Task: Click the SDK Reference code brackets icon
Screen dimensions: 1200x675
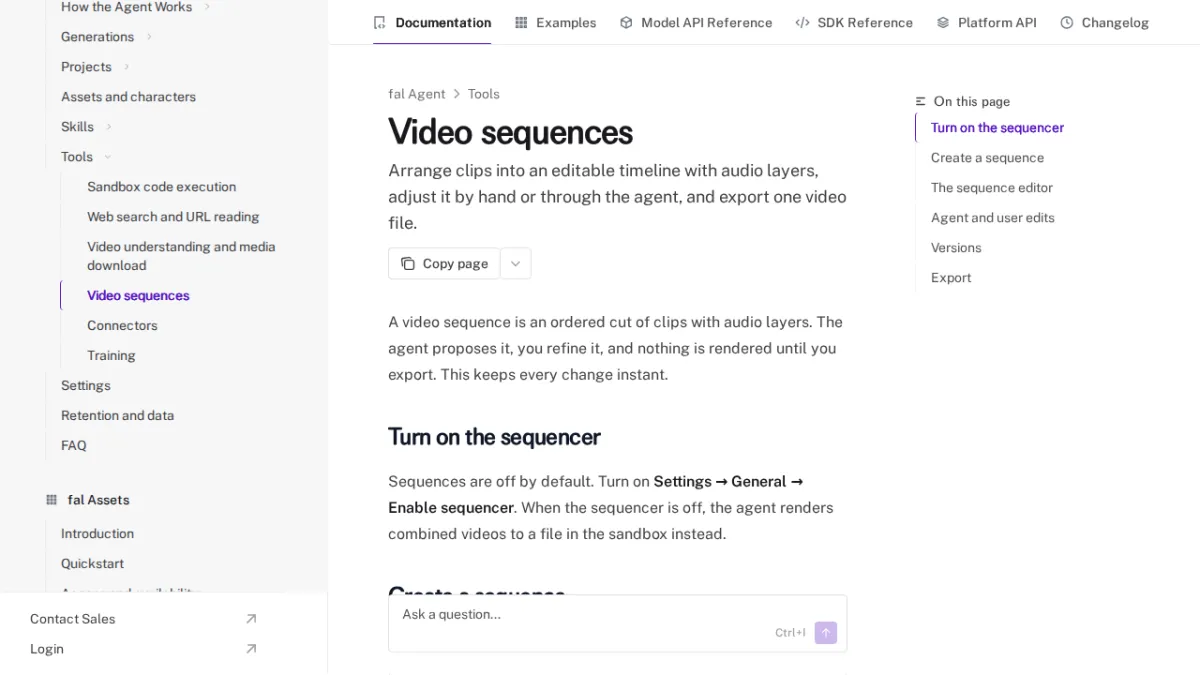Action: pyautogui.click(x=802, y=22)
